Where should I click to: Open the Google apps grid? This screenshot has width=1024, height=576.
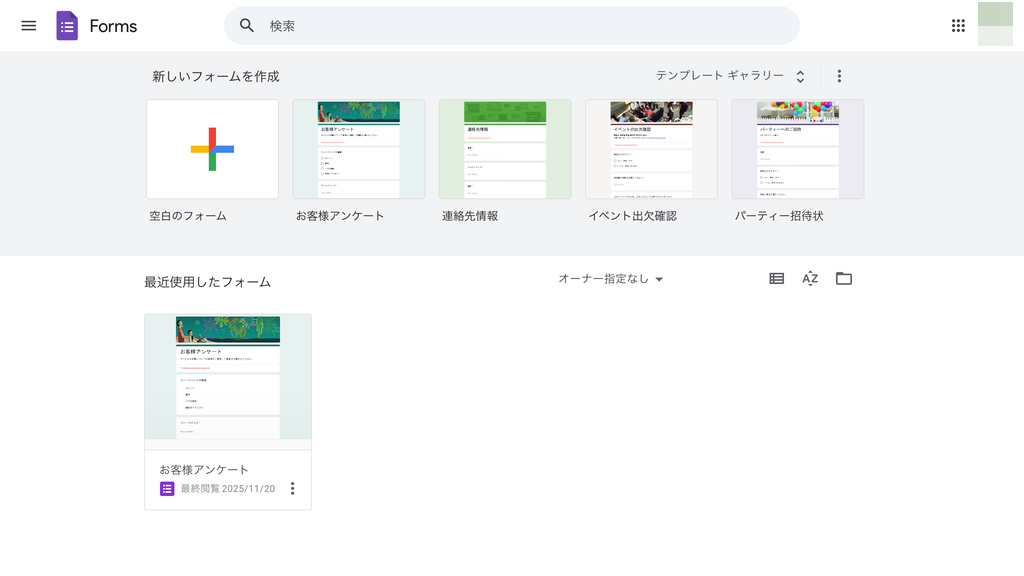pos(958,26)
